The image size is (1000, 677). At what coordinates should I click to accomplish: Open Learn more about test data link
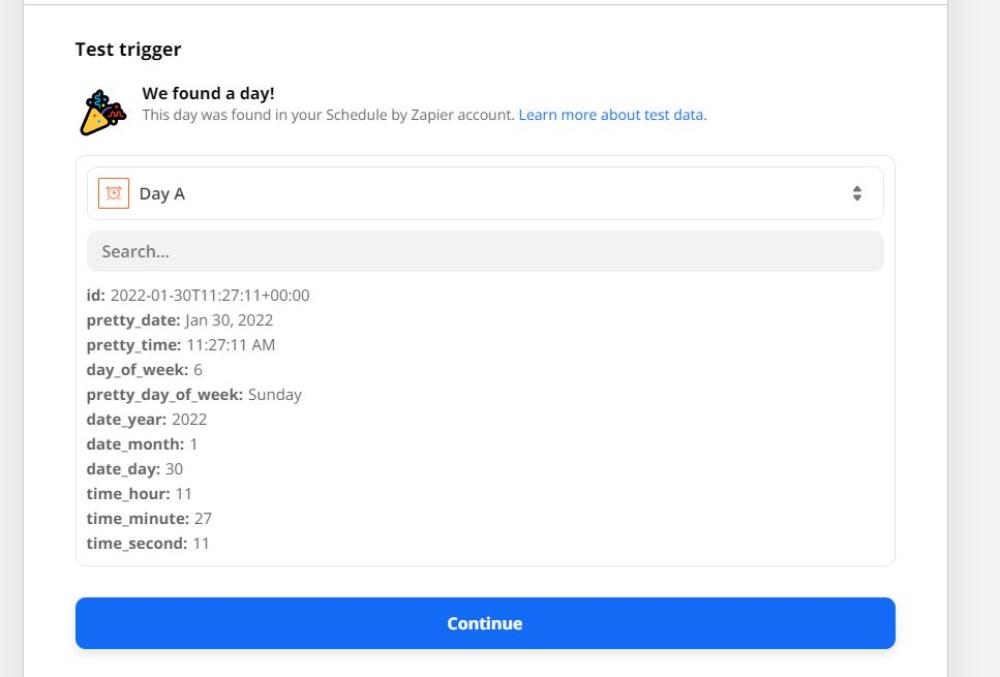point(612,115)
